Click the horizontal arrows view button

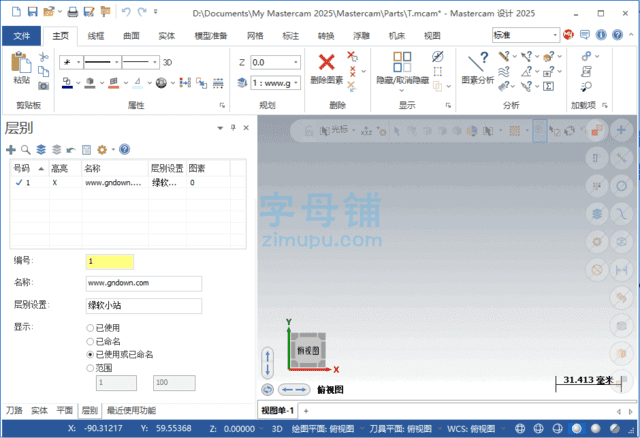(x=294, y=390)
